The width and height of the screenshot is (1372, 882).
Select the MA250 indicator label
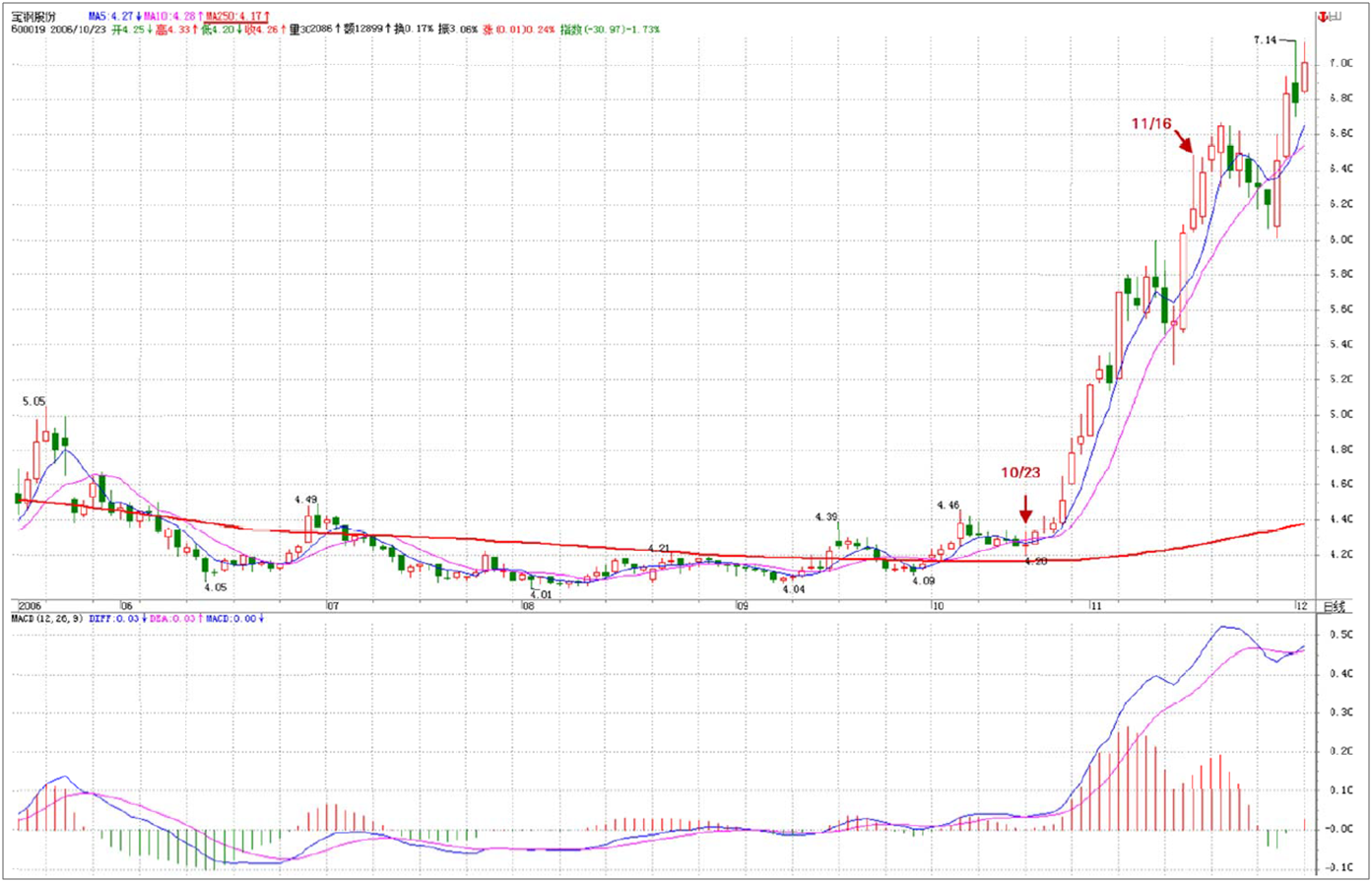pos(235,17)
